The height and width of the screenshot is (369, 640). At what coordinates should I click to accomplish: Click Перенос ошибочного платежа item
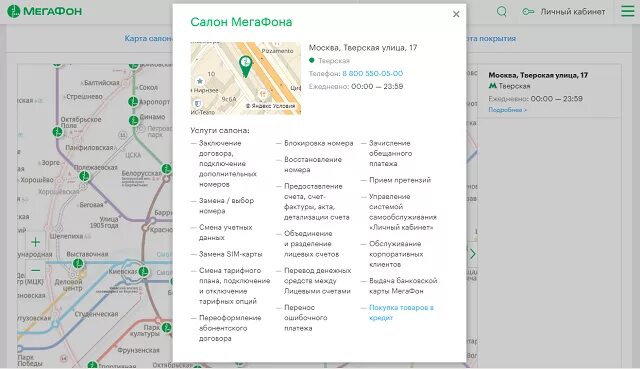click(306, 318)
